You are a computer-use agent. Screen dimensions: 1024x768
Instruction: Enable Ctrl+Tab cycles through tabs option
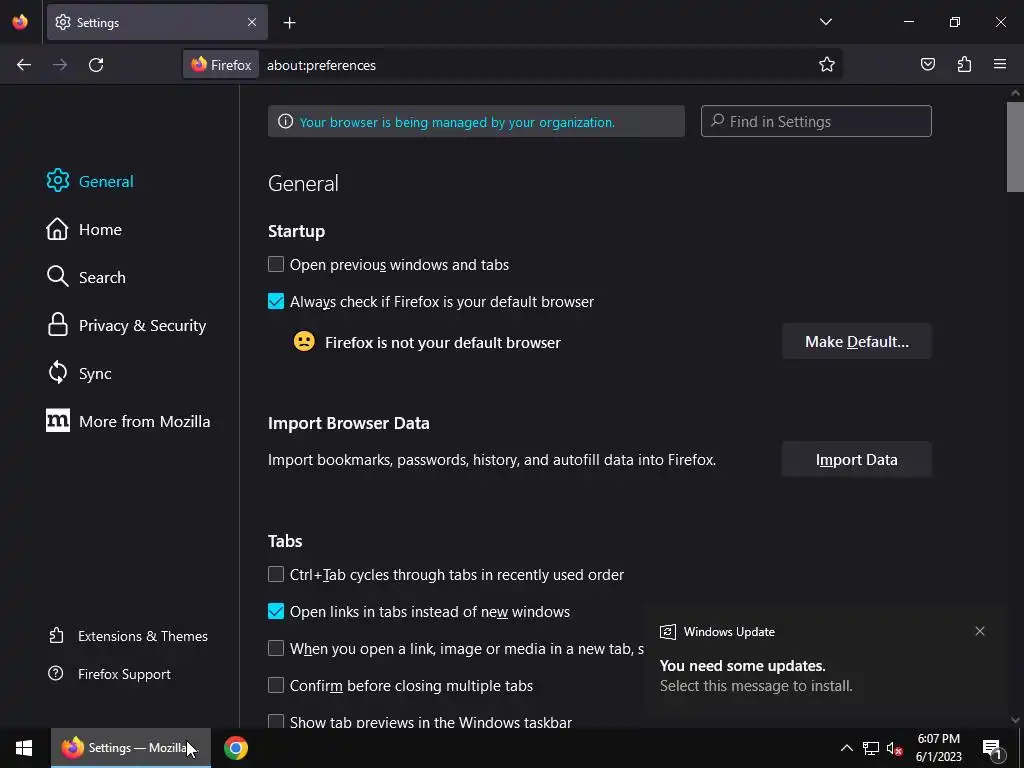click(276, 575)
